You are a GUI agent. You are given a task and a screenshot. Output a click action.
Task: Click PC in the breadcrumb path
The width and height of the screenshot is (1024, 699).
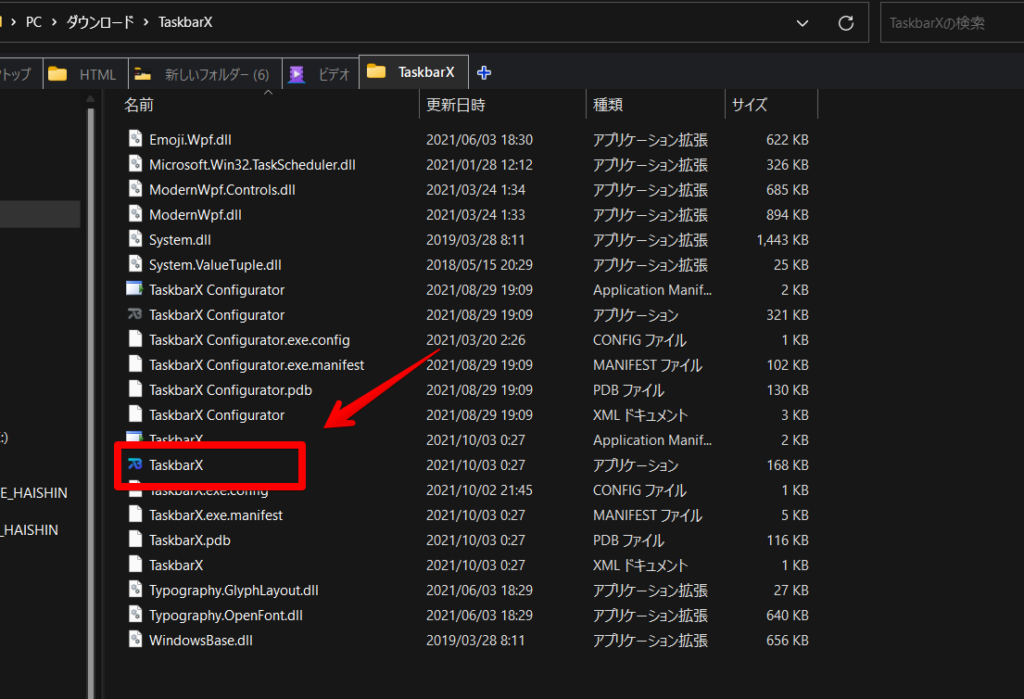tap(33, 22)
